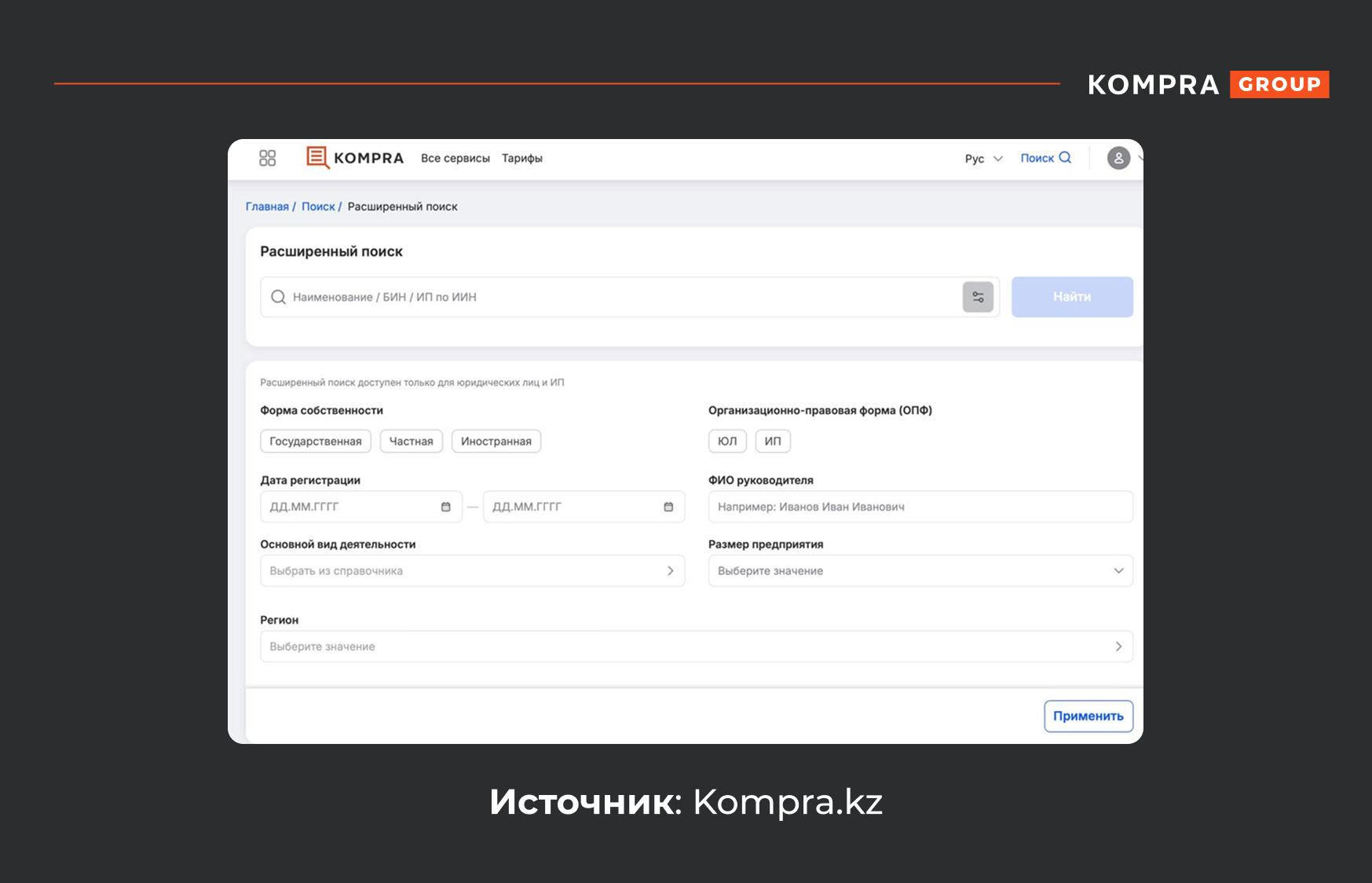Expand the Регион selection field
Image resolution: width=1372 pixels, height=883 pixels.
coord(696,647)
